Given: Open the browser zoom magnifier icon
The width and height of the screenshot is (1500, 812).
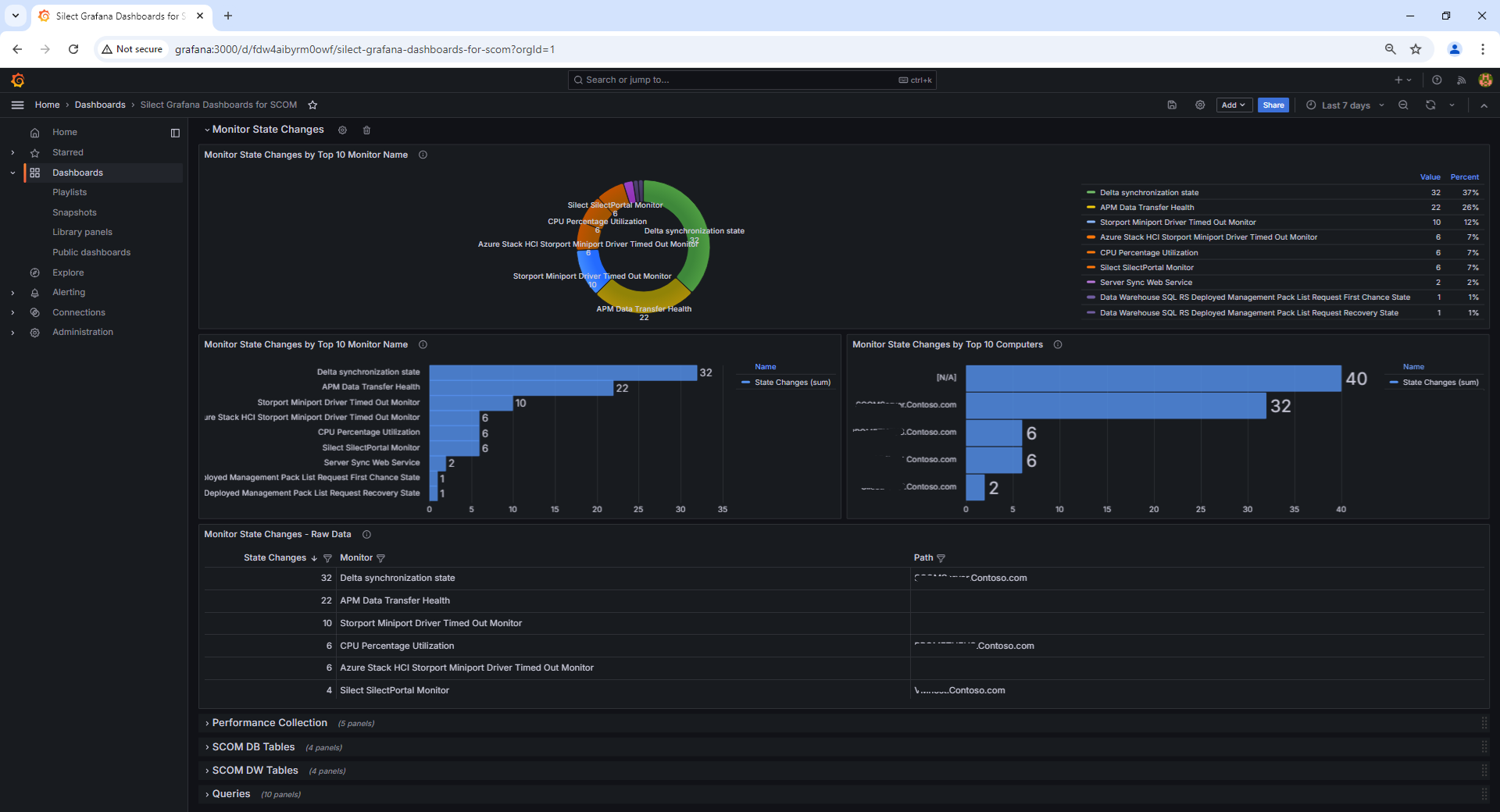Looking at the screenshot, I should point(1391,49).
